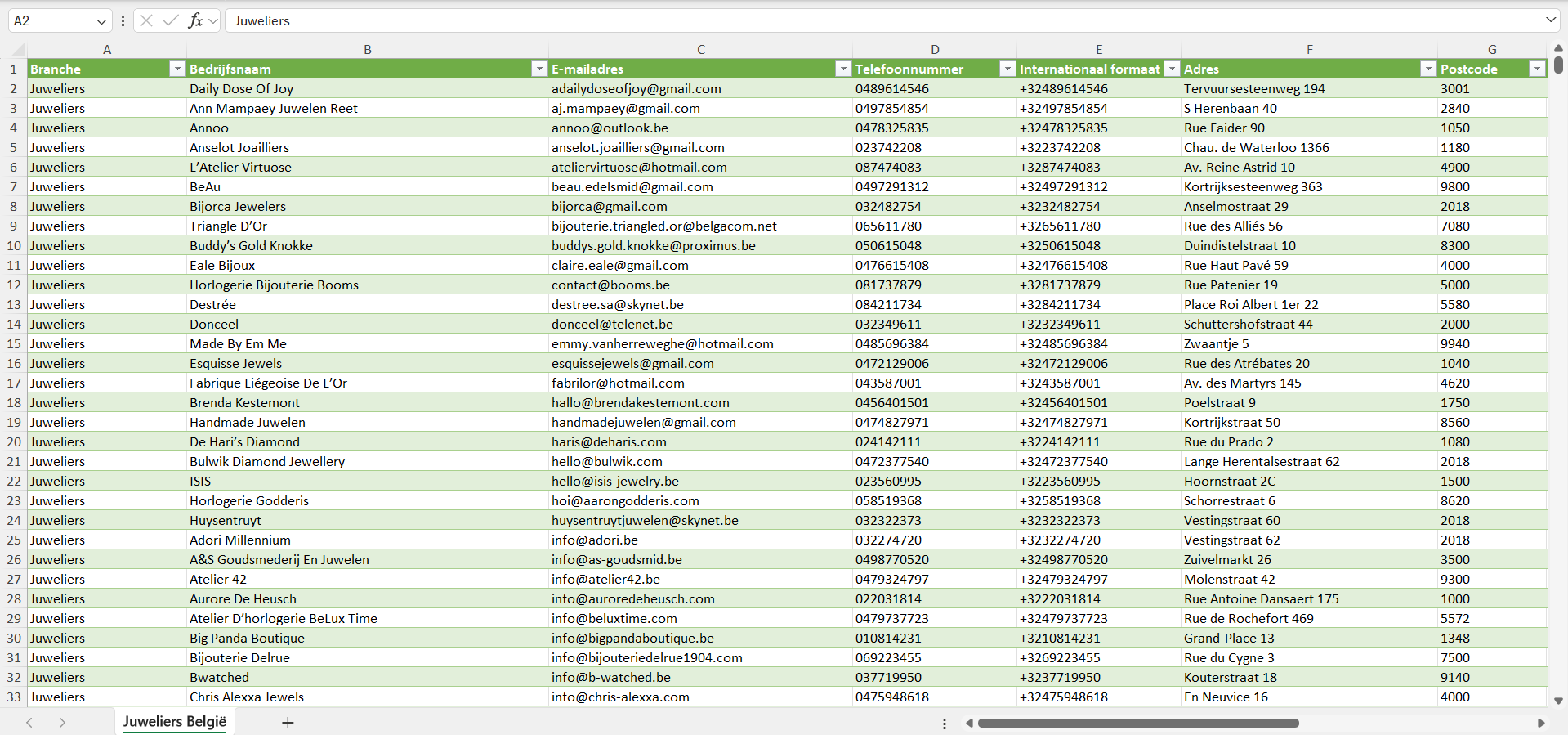Open the Postcode filter dropdown
1568x735 pixels.
point(1537,69)
